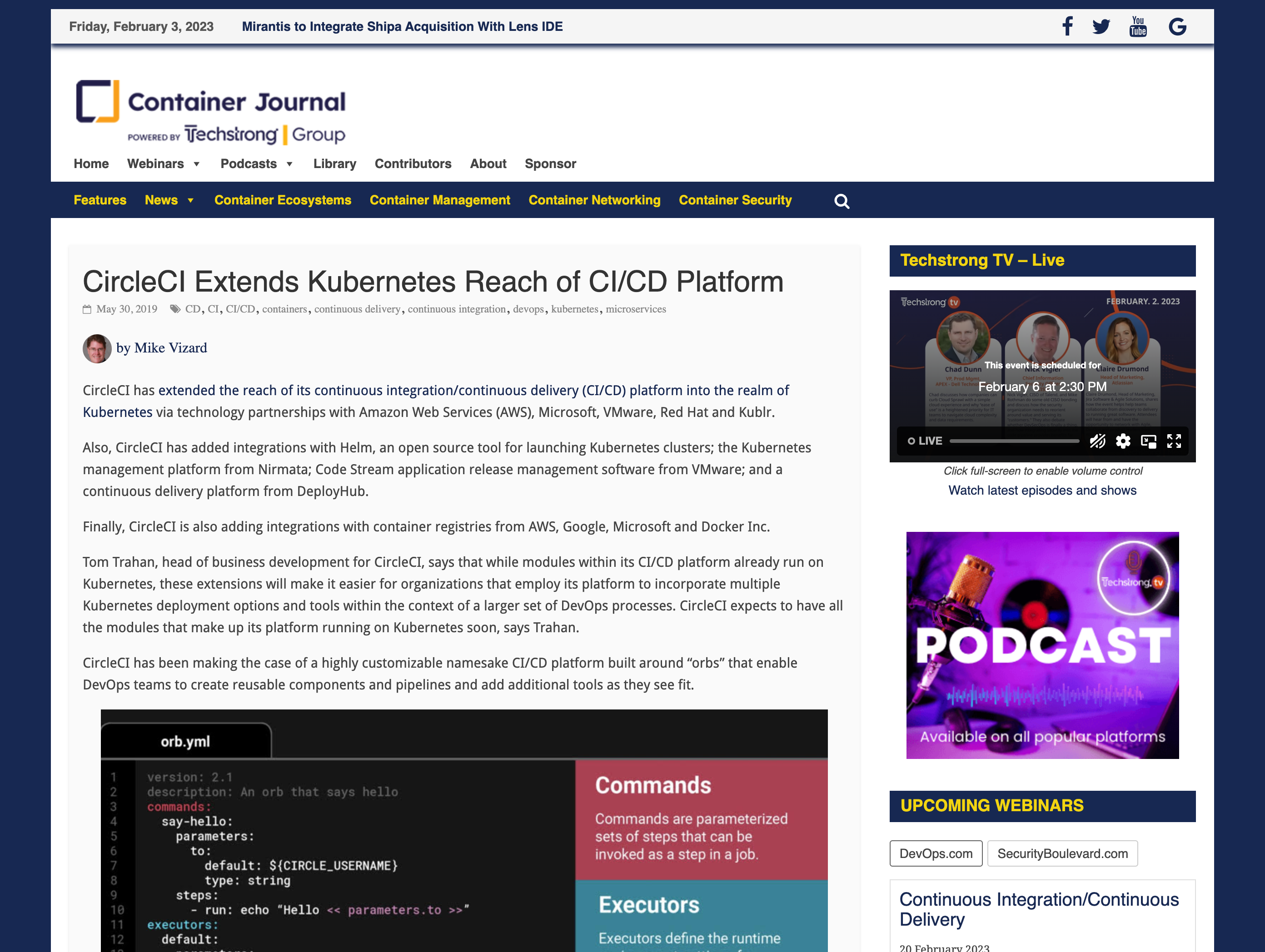Click the orb.yml code image
1265x952 pixels.
pos(464,830)
